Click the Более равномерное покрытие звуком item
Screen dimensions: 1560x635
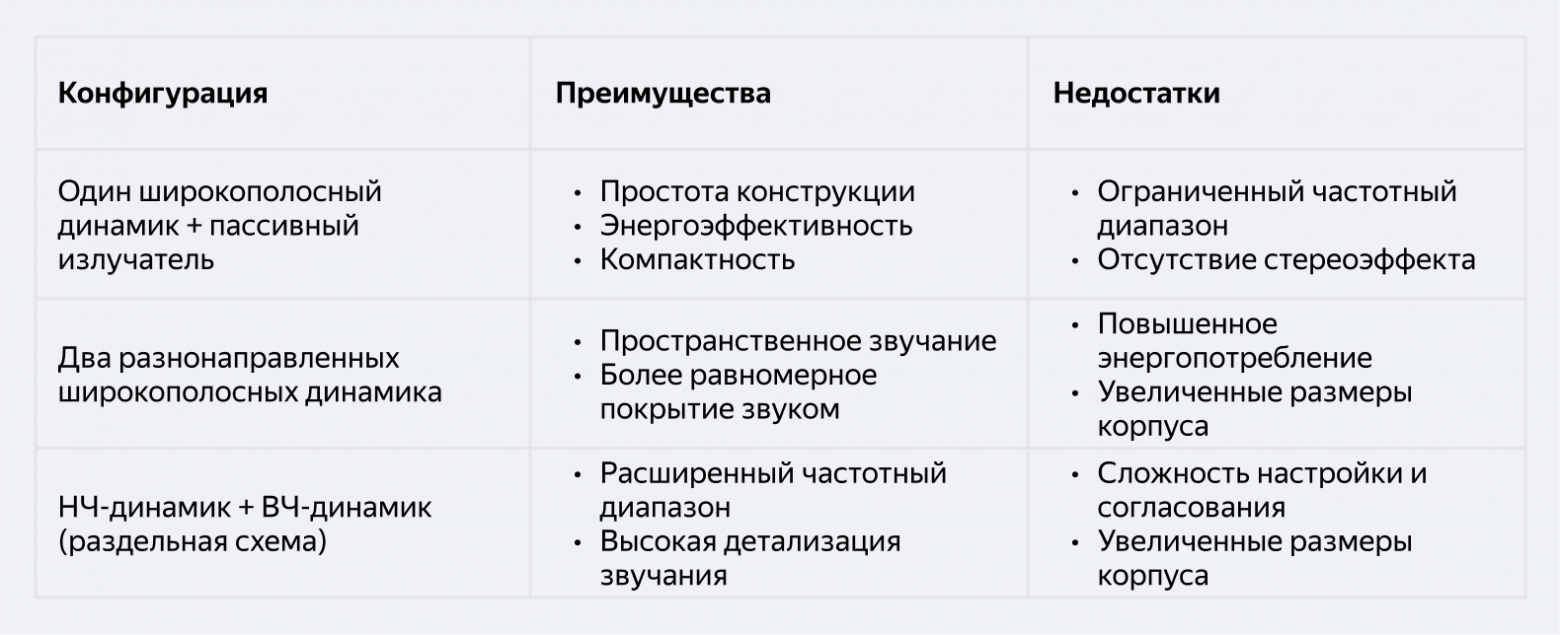[x=738, y=392]
